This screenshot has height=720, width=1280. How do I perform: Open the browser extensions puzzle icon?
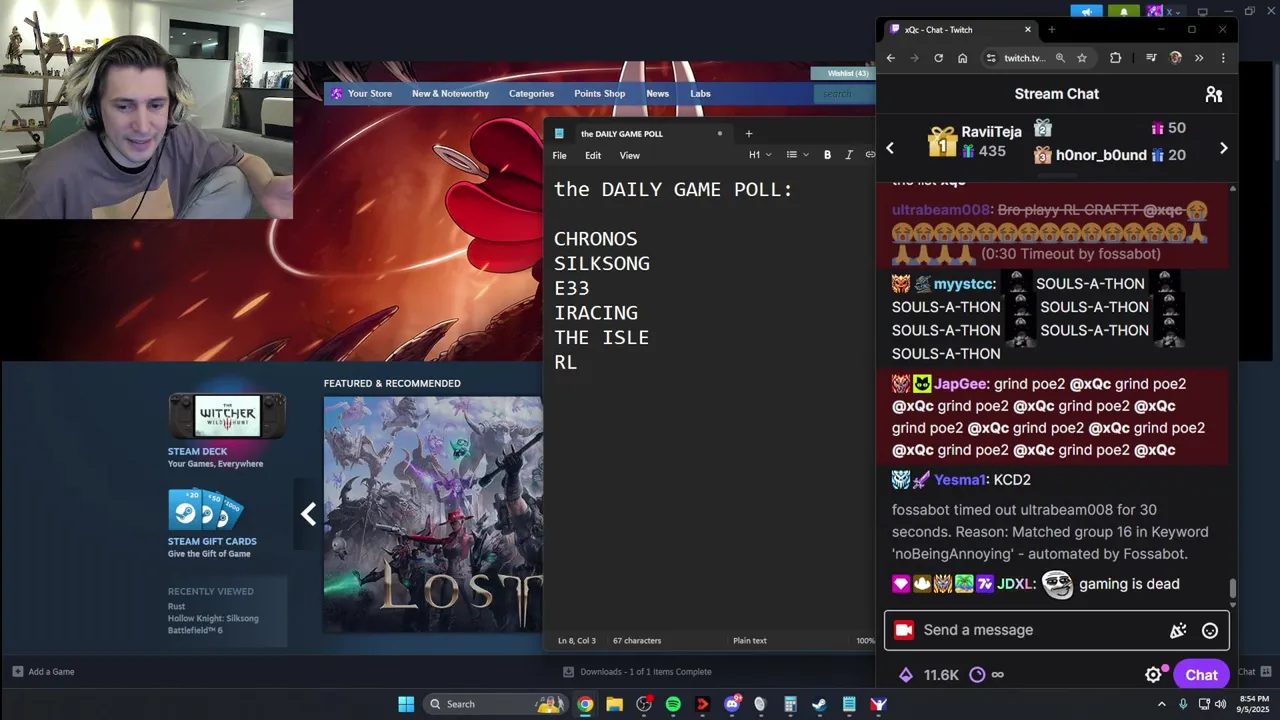click(1115, 58)
